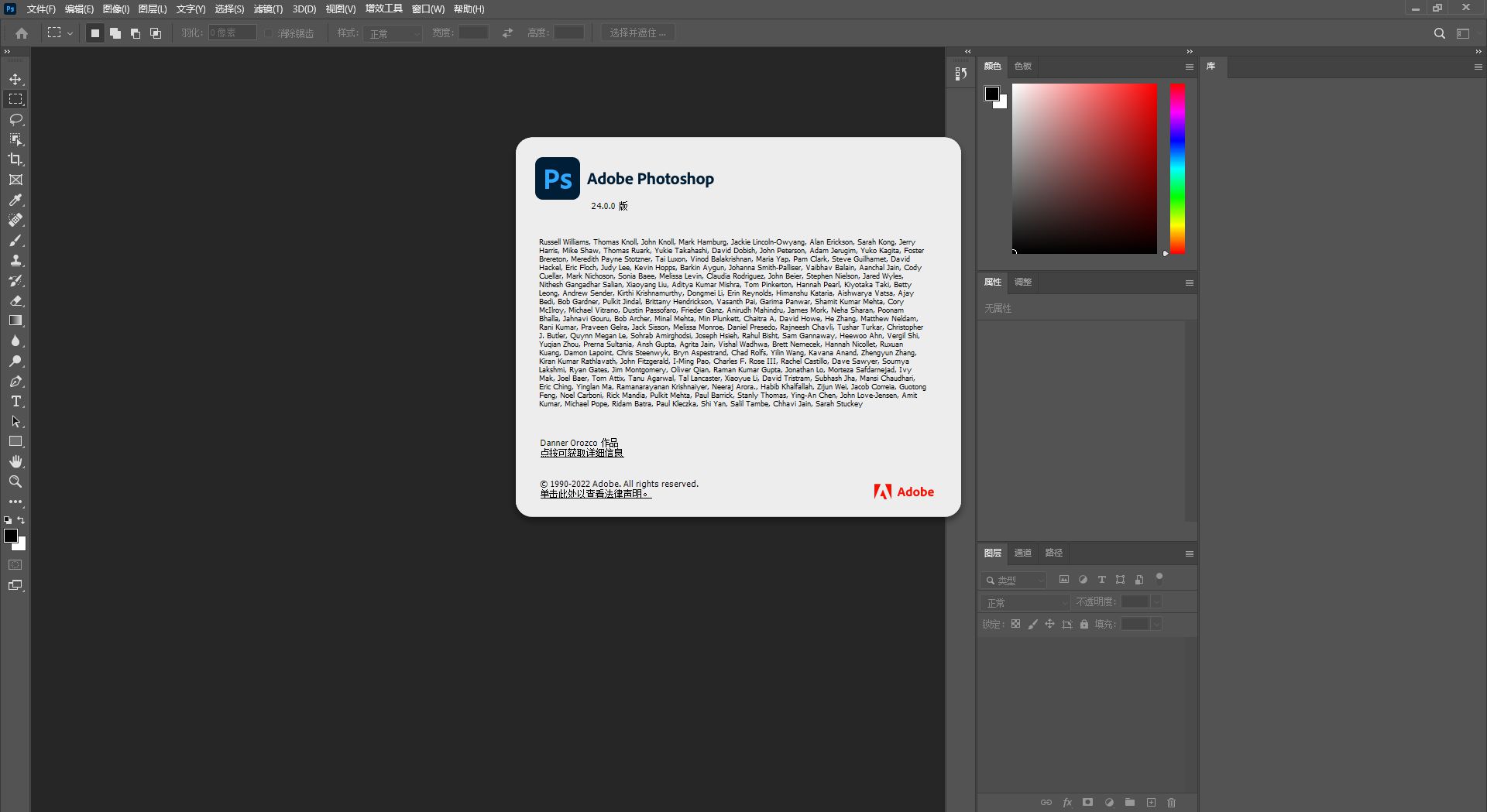Switch to the Channels tab
1487x812 pixels.
click(1023, 553)
